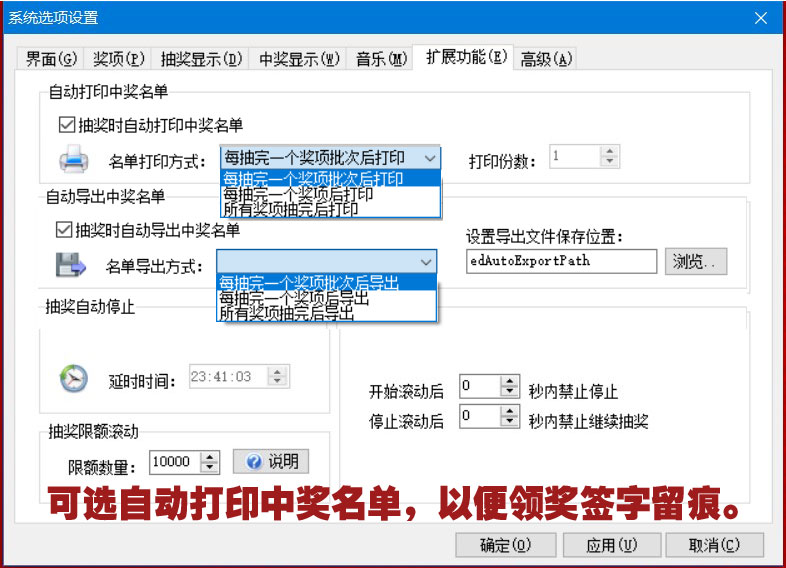Toggle 抽奖时自动导出中奖名单 checkbox
786x568 pixels.
pos(65,230)
